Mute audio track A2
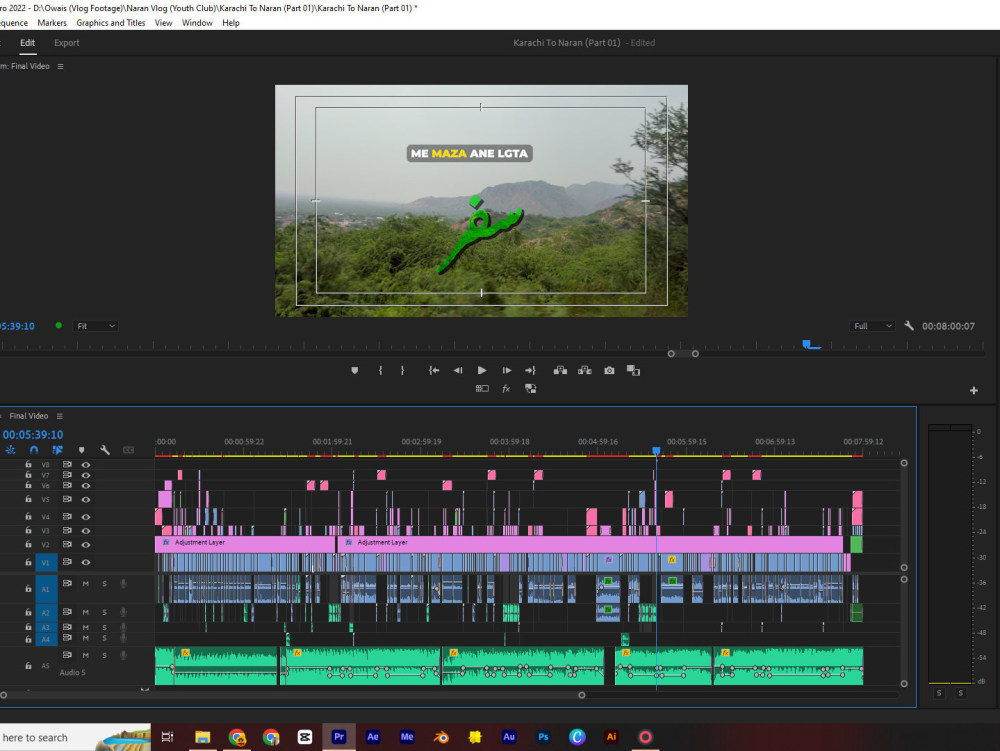Screen dimensions: 1000x751 [85, 612]
